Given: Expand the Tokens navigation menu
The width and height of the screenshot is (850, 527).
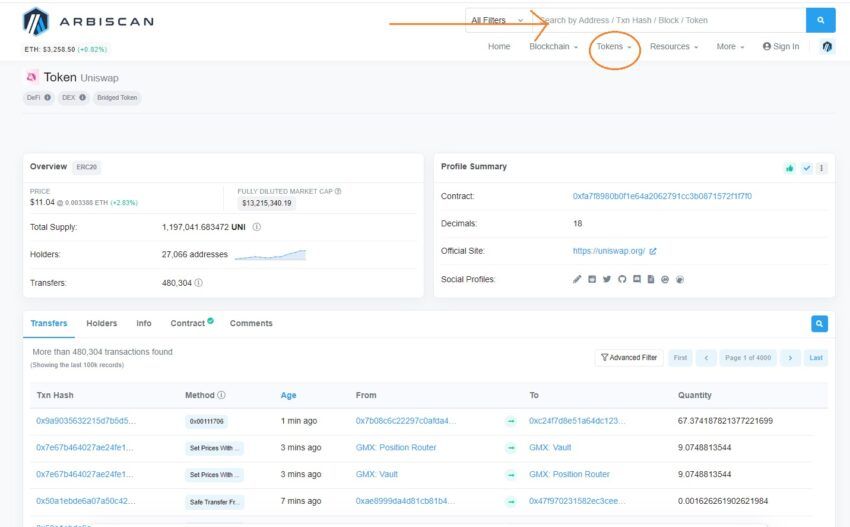Looking at the screenshot, I should coord(613,47).
